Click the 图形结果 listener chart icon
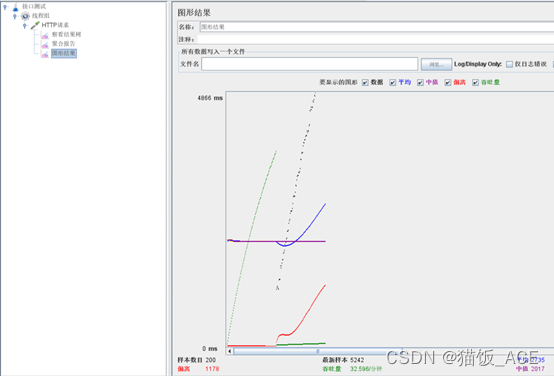Image resolution: width=554 pixels, height=376 pixels. (45, 53)
